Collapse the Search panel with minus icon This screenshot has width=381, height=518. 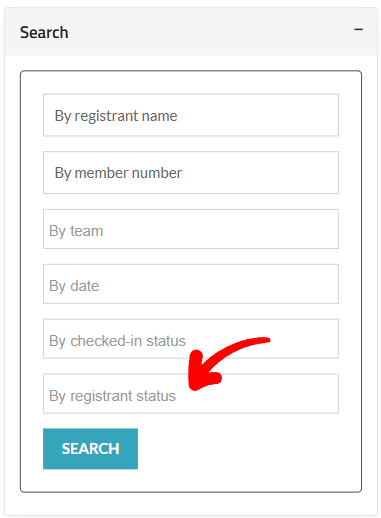(358, 30)
